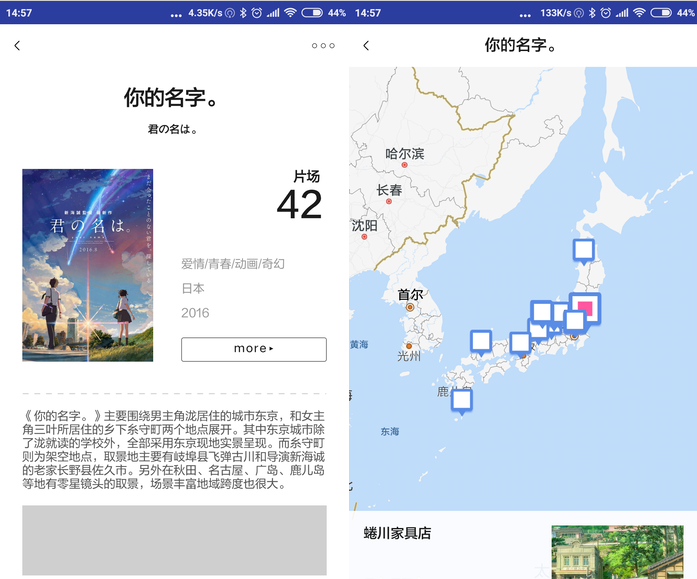Tap the Wi-Fi icon on the map screen status bar
The image size is (697, 579).
click(638, 13)
